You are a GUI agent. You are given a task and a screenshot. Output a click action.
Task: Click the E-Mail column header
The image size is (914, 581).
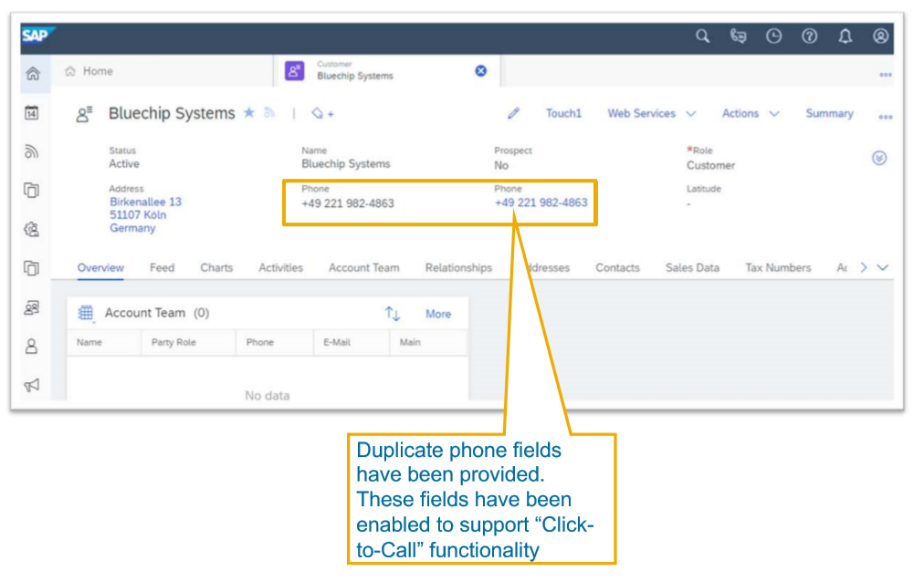pyautogui.click(x=337, y=342)
